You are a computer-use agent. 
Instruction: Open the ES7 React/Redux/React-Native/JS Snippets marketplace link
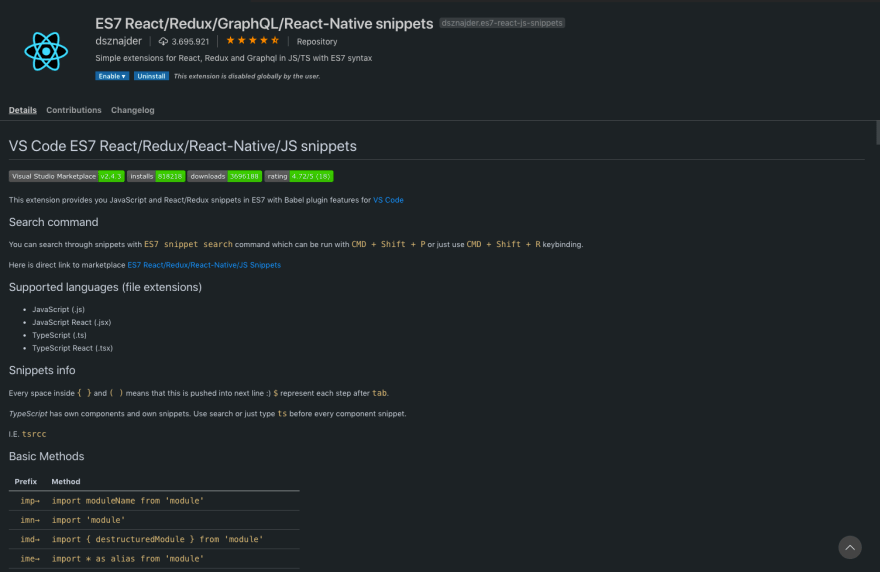click(204, 265)
